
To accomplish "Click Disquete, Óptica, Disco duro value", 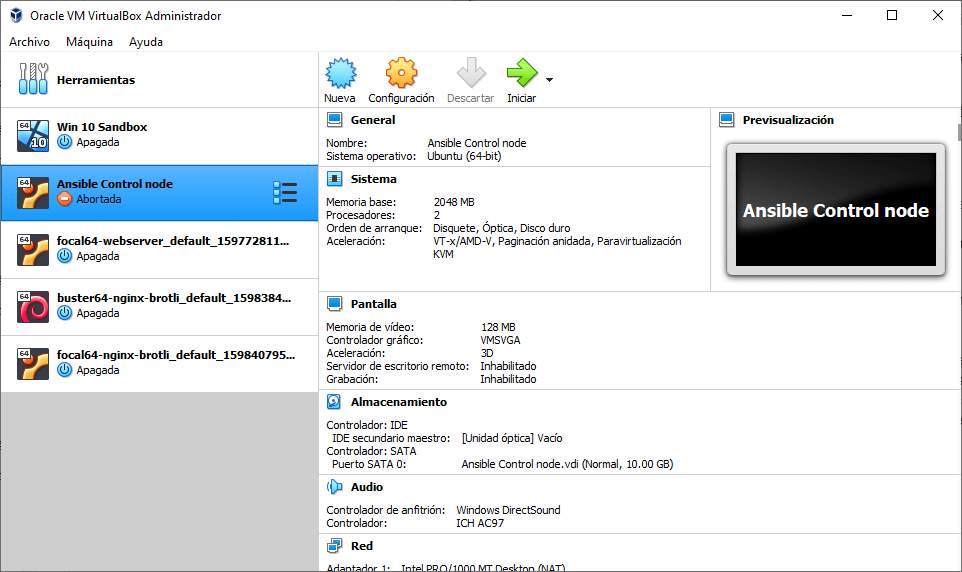I will click(x=502, y=228).
